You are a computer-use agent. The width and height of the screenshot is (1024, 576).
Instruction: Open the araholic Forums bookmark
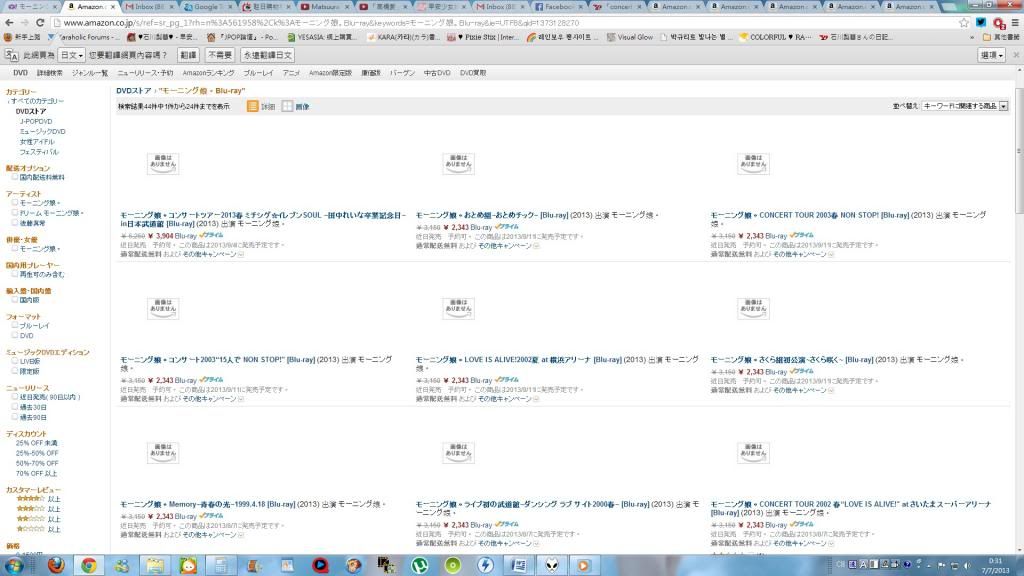(x=84, y=37)
